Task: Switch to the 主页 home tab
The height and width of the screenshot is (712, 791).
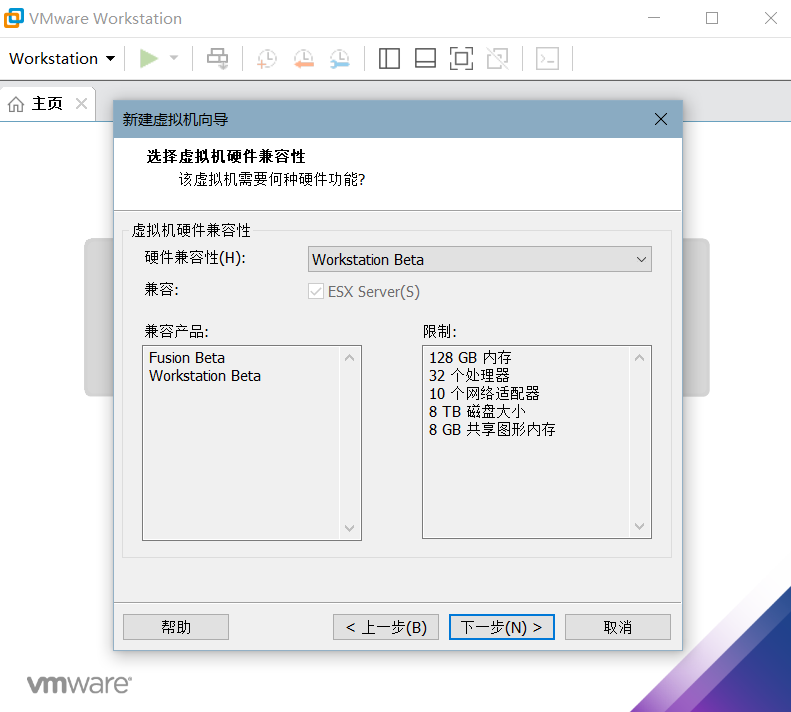Action: tap(47, 103)
